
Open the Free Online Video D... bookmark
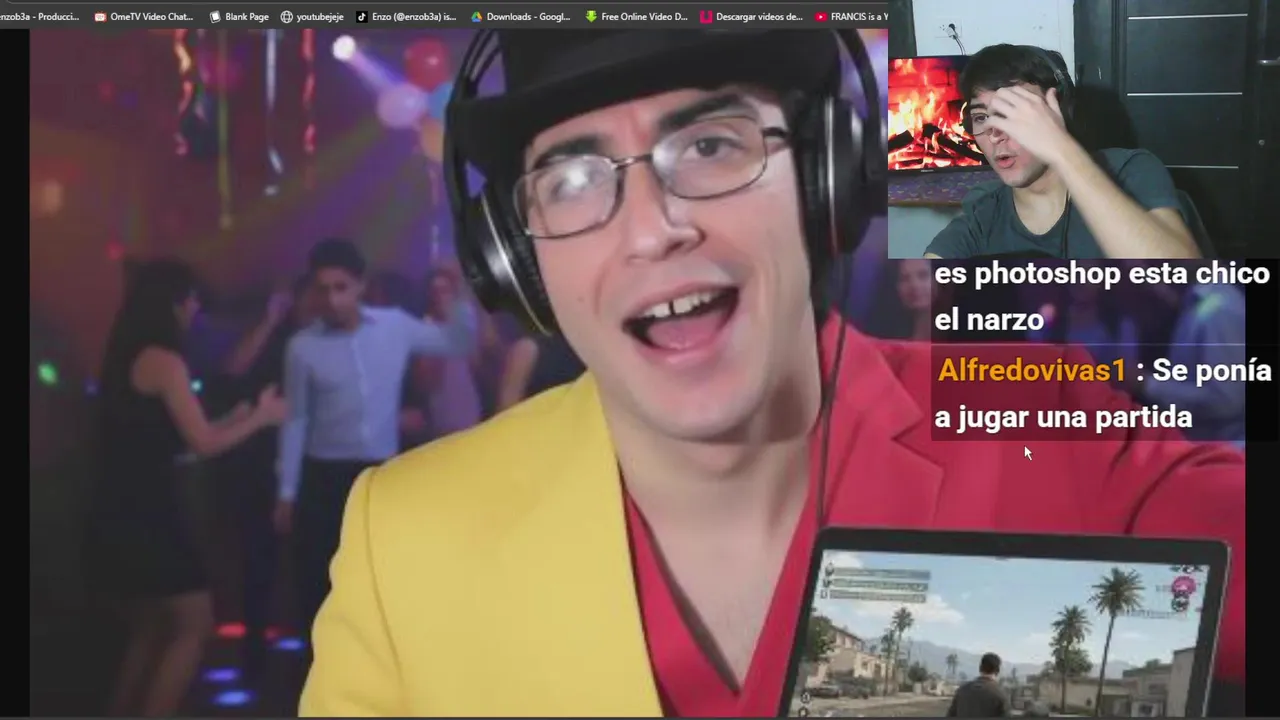637,16
